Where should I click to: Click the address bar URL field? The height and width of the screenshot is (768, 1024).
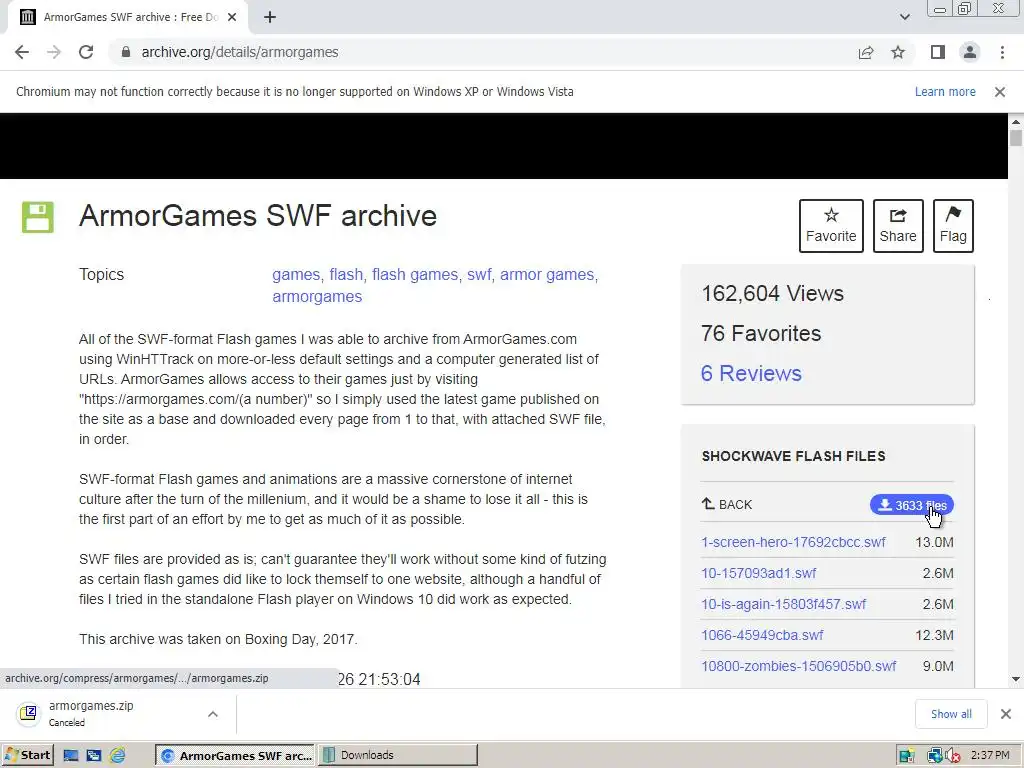coord(483,52)
